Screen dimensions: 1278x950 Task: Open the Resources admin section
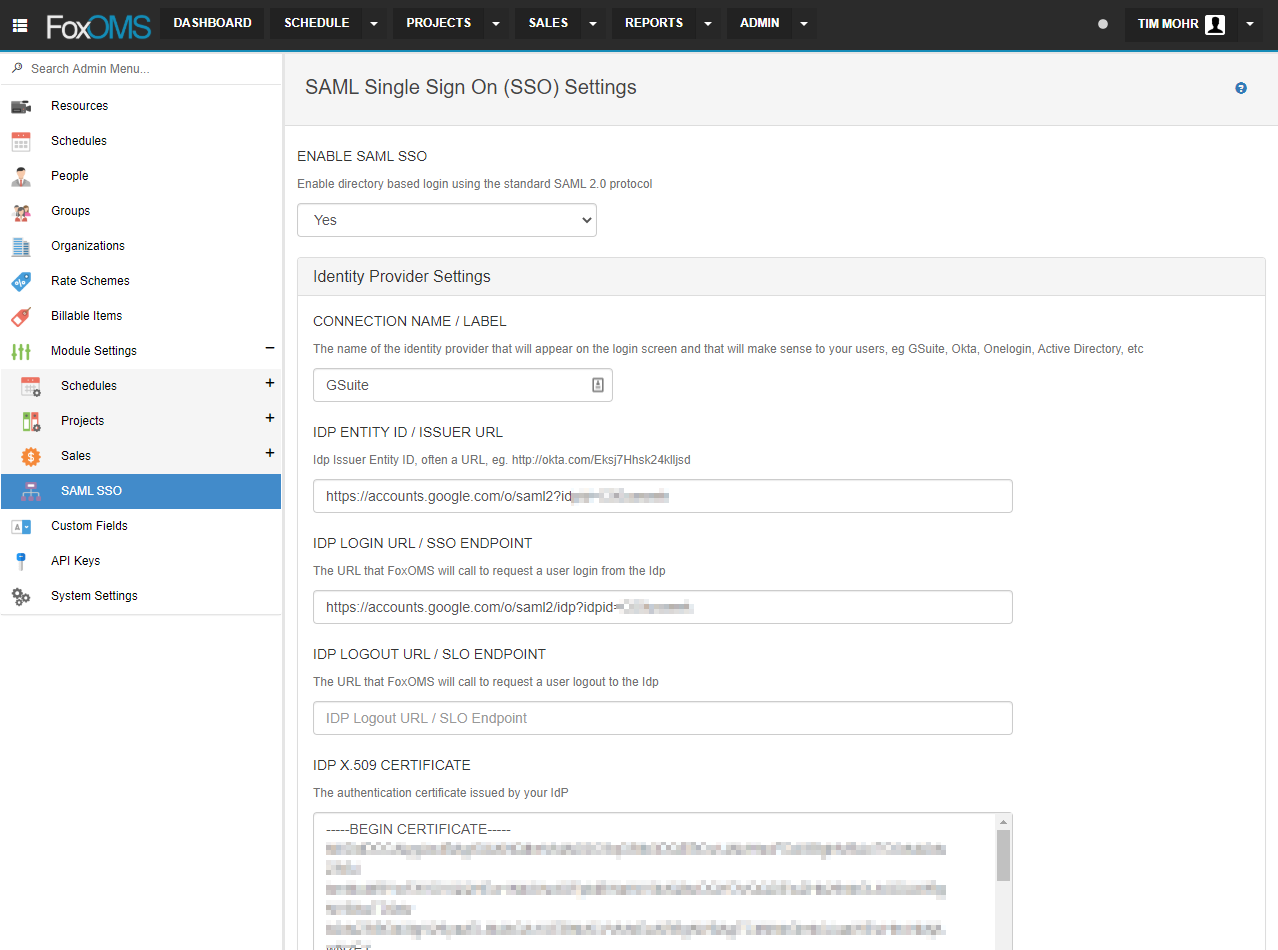click(x=22, y=105)
